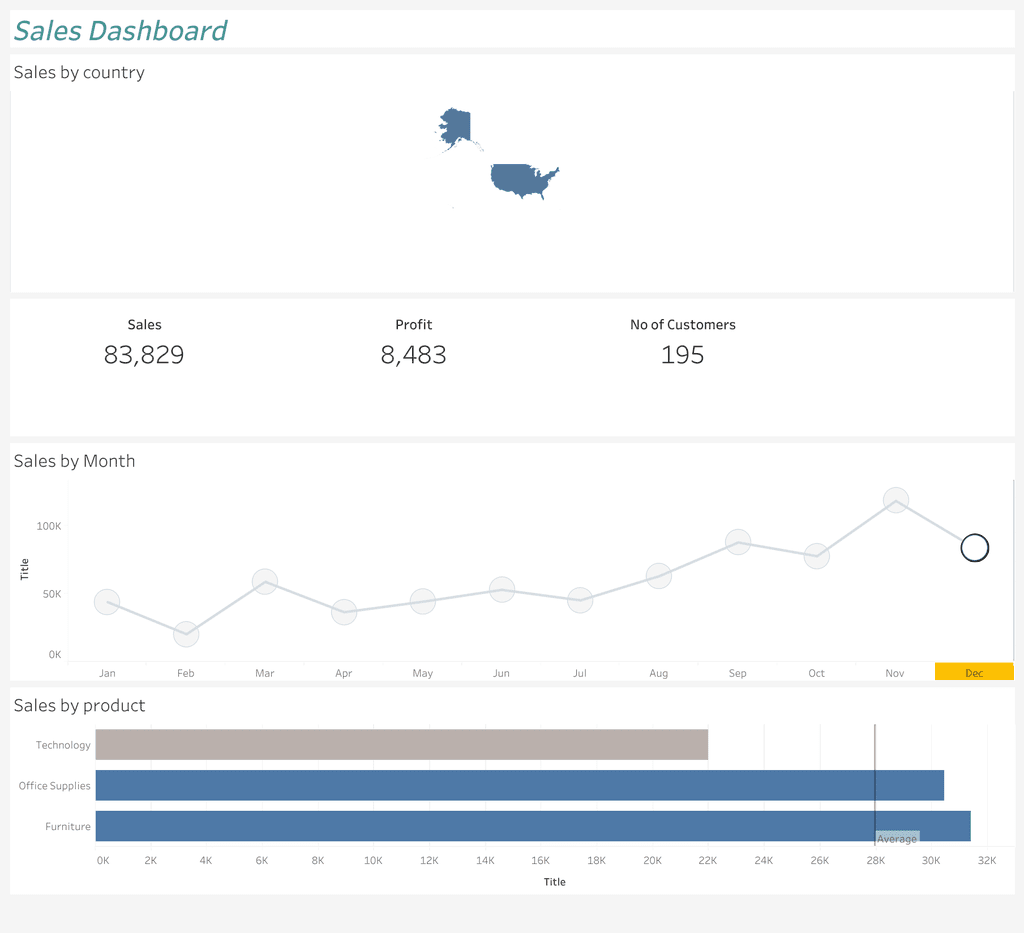Click the Sales value 83,829
Image resolution: width=1024 pixels, height=933 pixels.
pos(144,355)
